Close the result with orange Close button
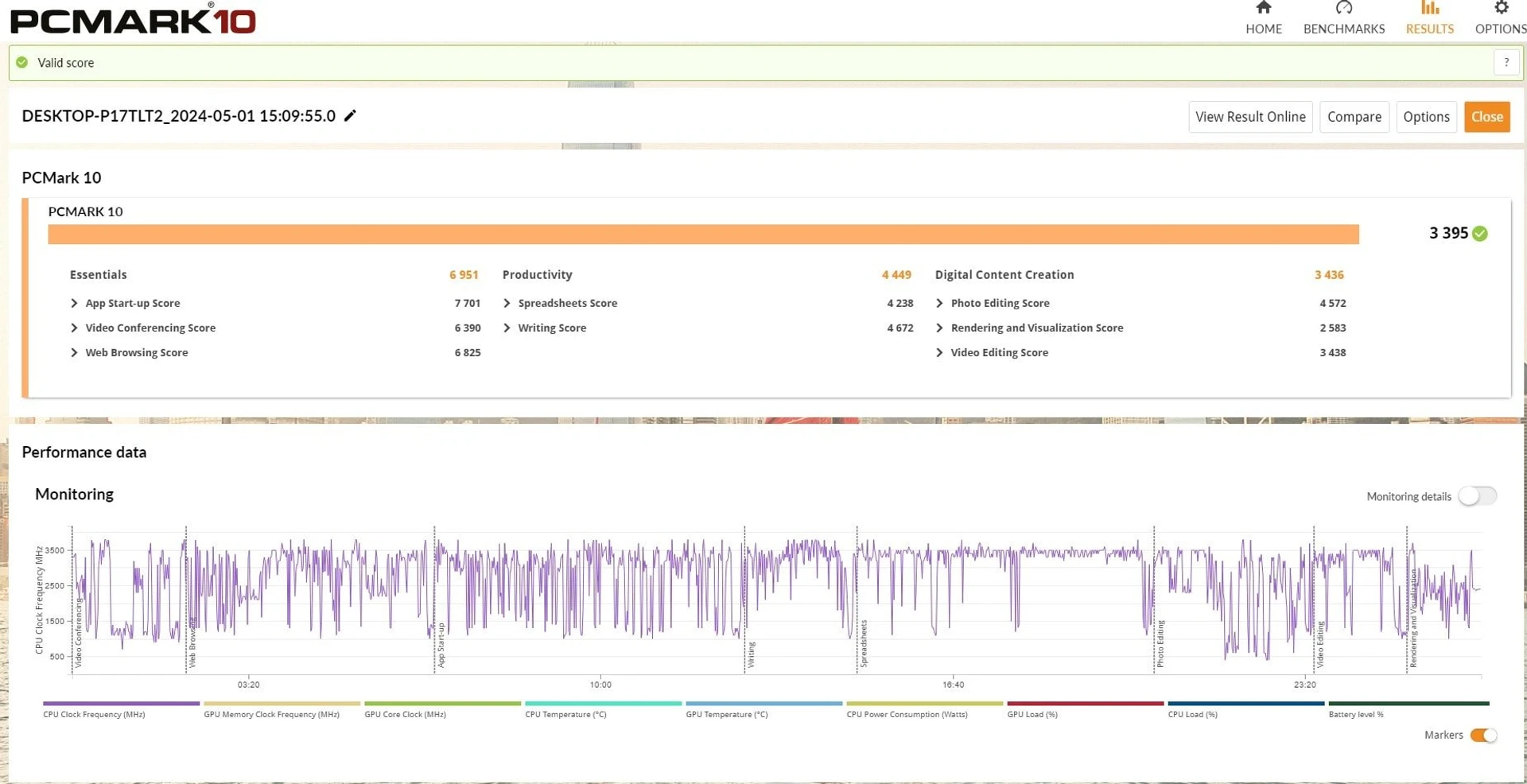The width and height of the screenshot is (1527, 784). [x=1487, y=117]
